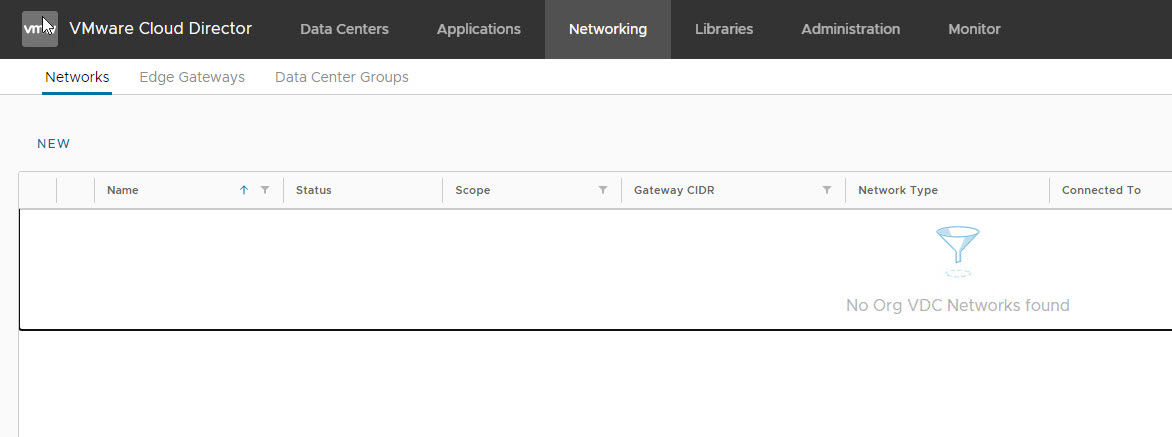
Task: Click the VMware logo icon
Action: click(40, 29)
